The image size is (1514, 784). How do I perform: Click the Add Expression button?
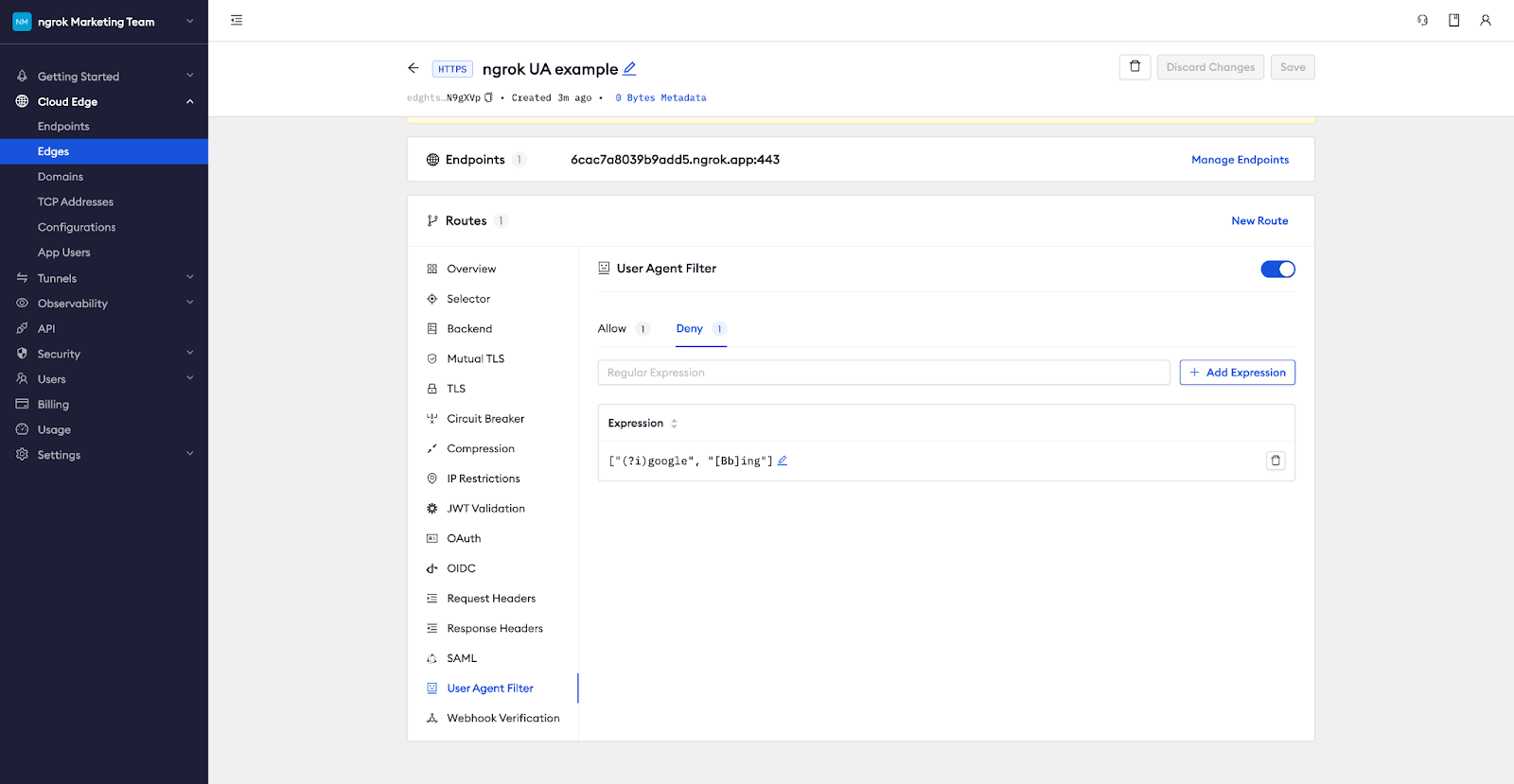click(1237, 373)
